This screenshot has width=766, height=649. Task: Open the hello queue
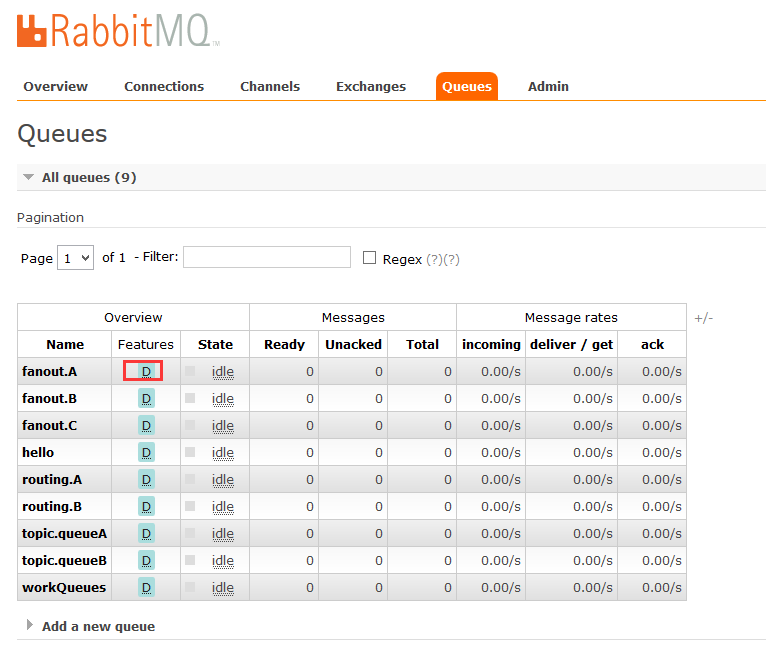tap(38, 452)
